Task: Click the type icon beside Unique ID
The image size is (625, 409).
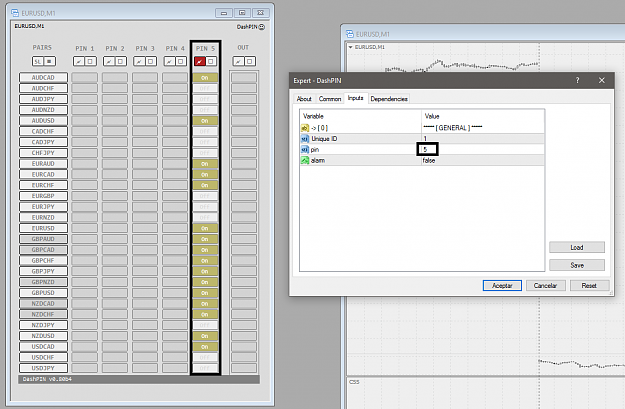Action: point(305,139)
